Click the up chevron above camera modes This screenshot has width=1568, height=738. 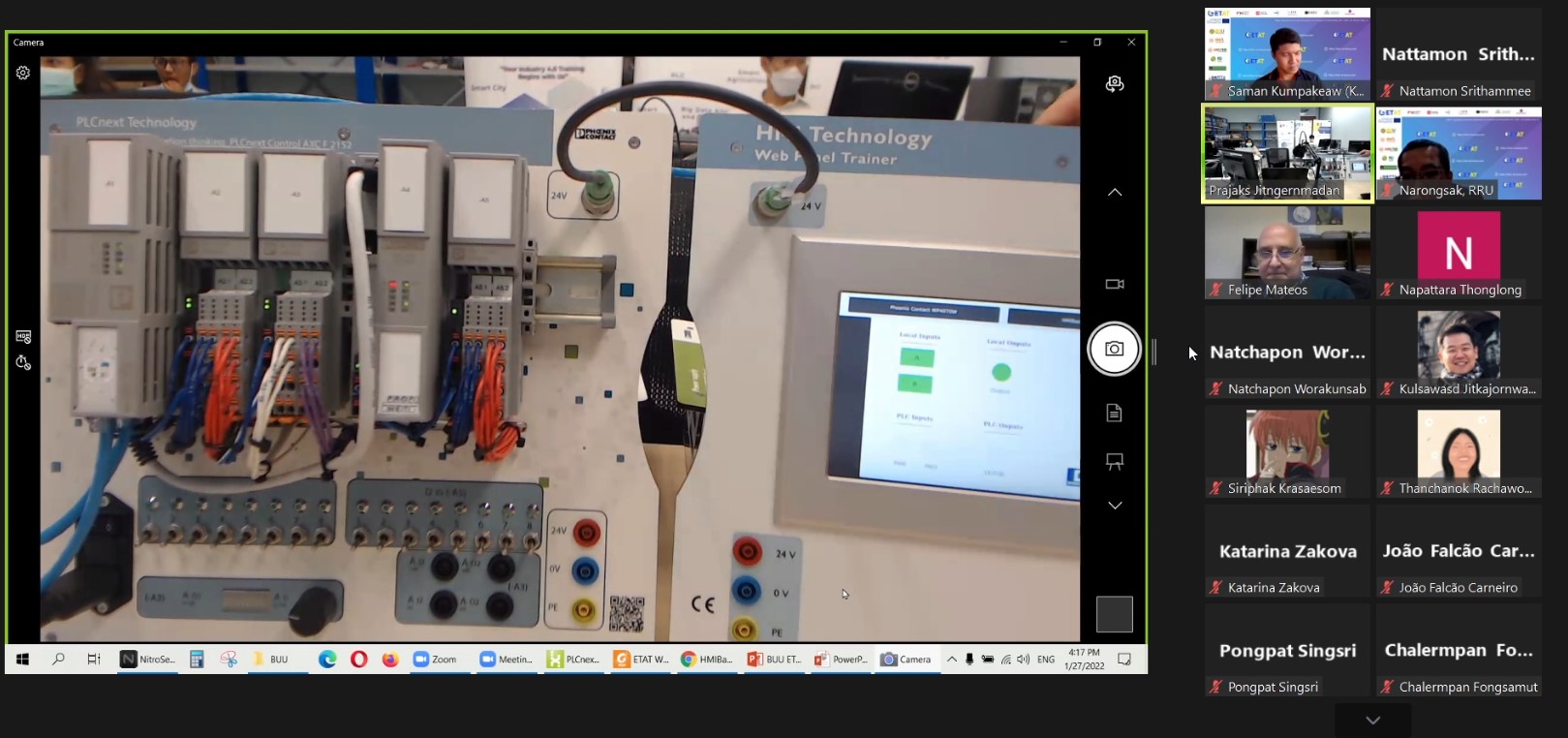click(x=1115, y=192)
